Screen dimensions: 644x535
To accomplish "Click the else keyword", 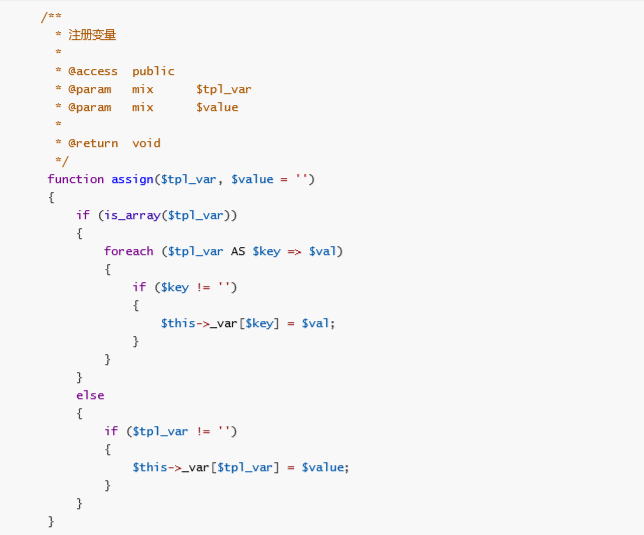I will click(90, 395).
